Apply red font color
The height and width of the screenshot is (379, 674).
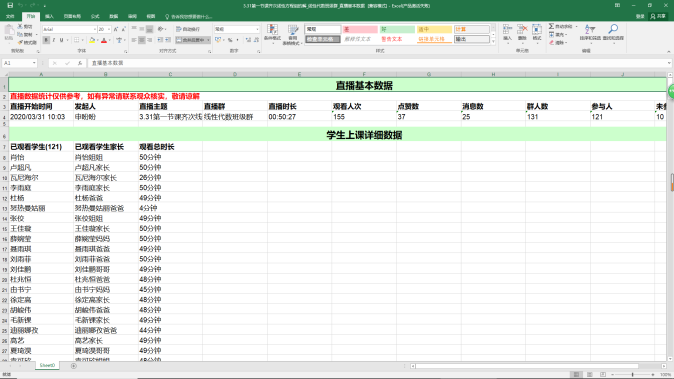104,40
